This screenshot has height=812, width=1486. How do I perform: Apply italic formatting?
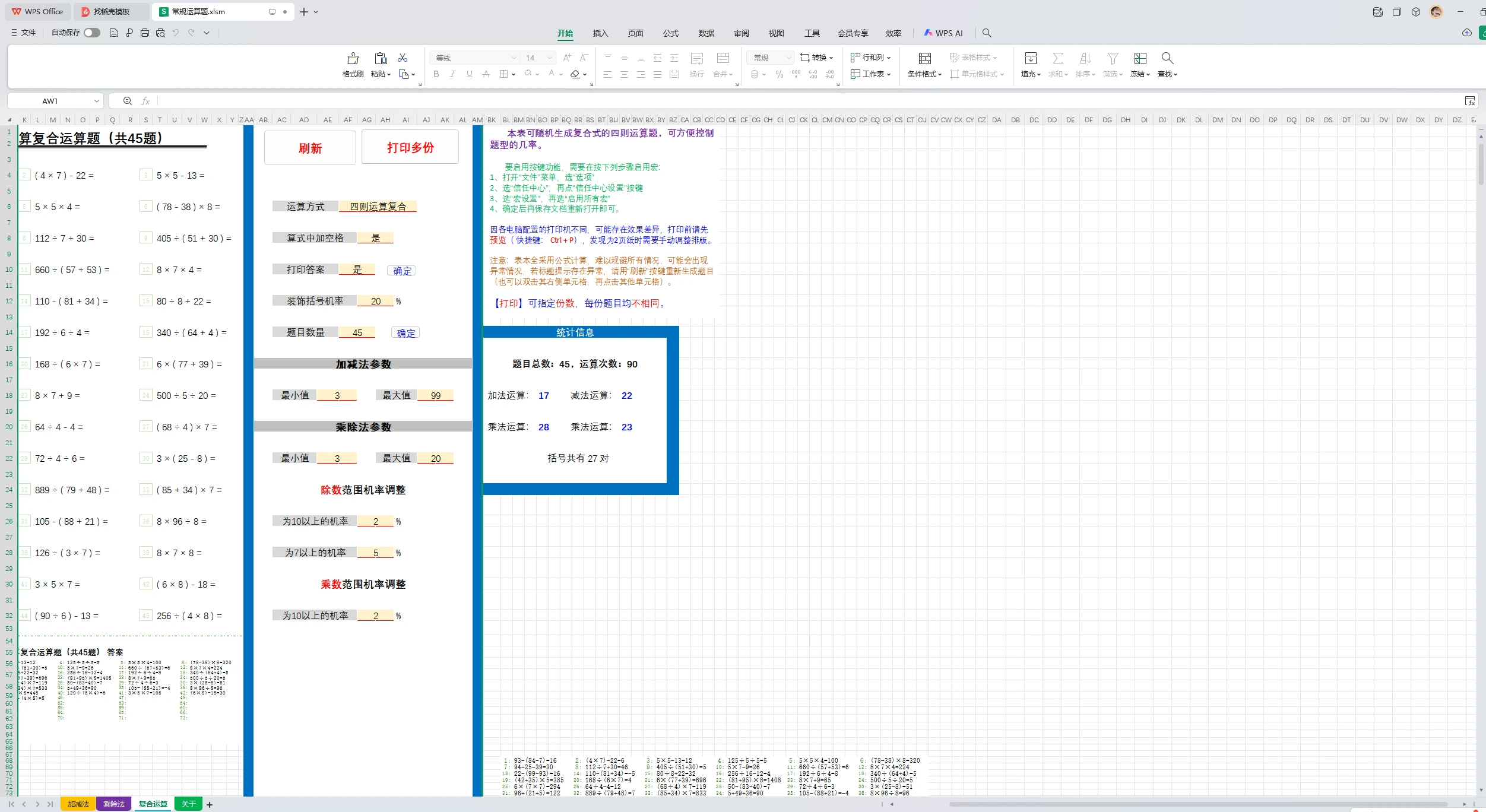[452, 74]
